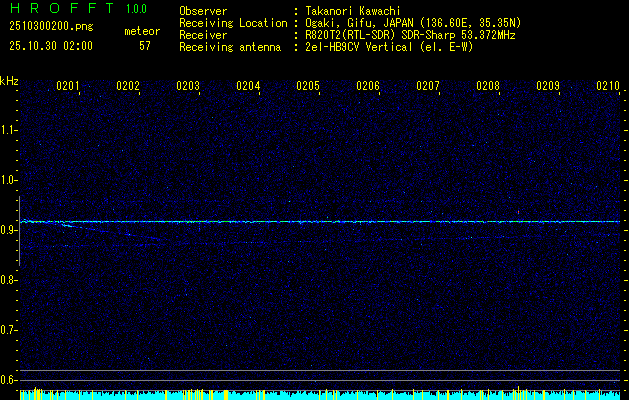Click the 0210 time marker
Image resolution: width=629 pixels, height=400 pixels.
608,87
